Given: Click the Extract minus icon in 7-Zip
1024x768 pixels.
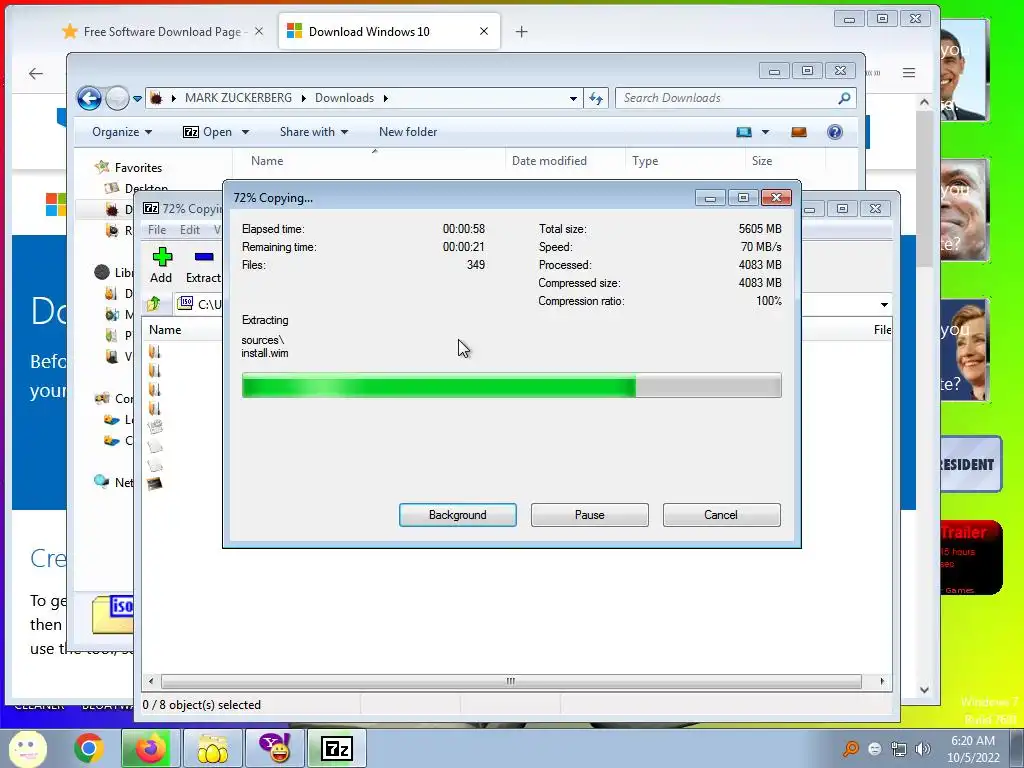Looking at the screenshot, I should 204,257.
